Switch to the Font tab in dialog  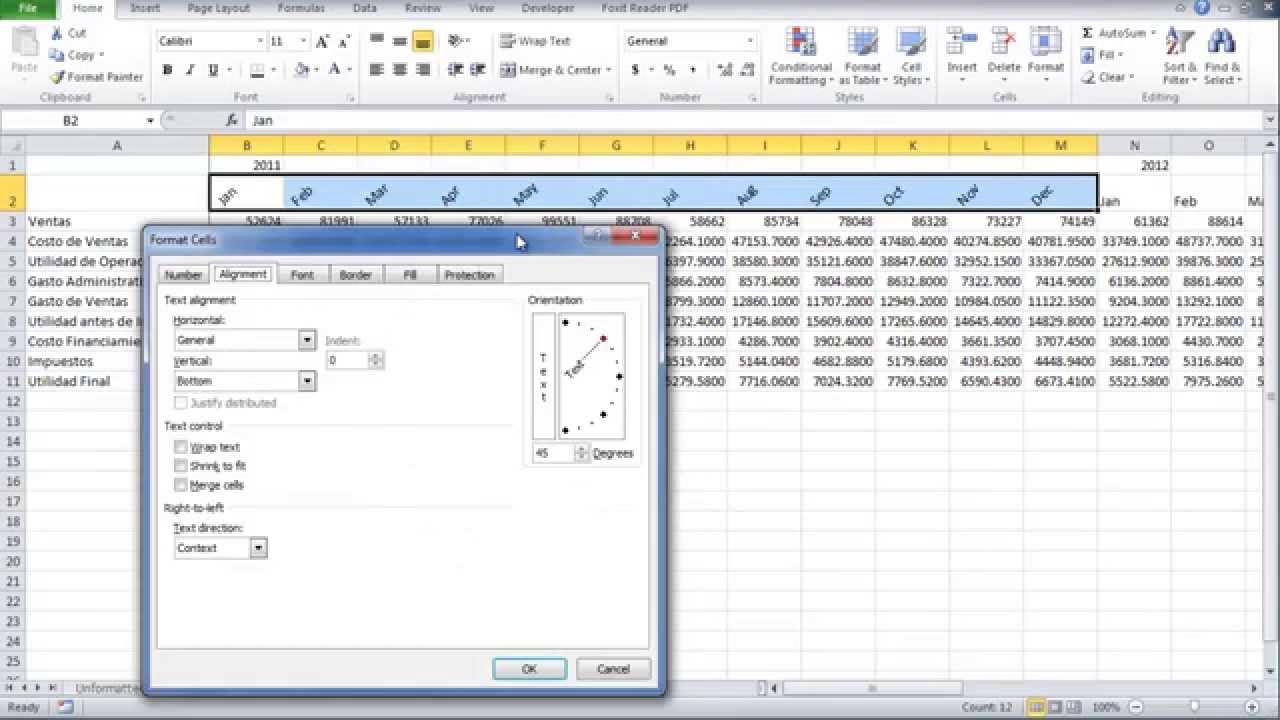[302, 275]
